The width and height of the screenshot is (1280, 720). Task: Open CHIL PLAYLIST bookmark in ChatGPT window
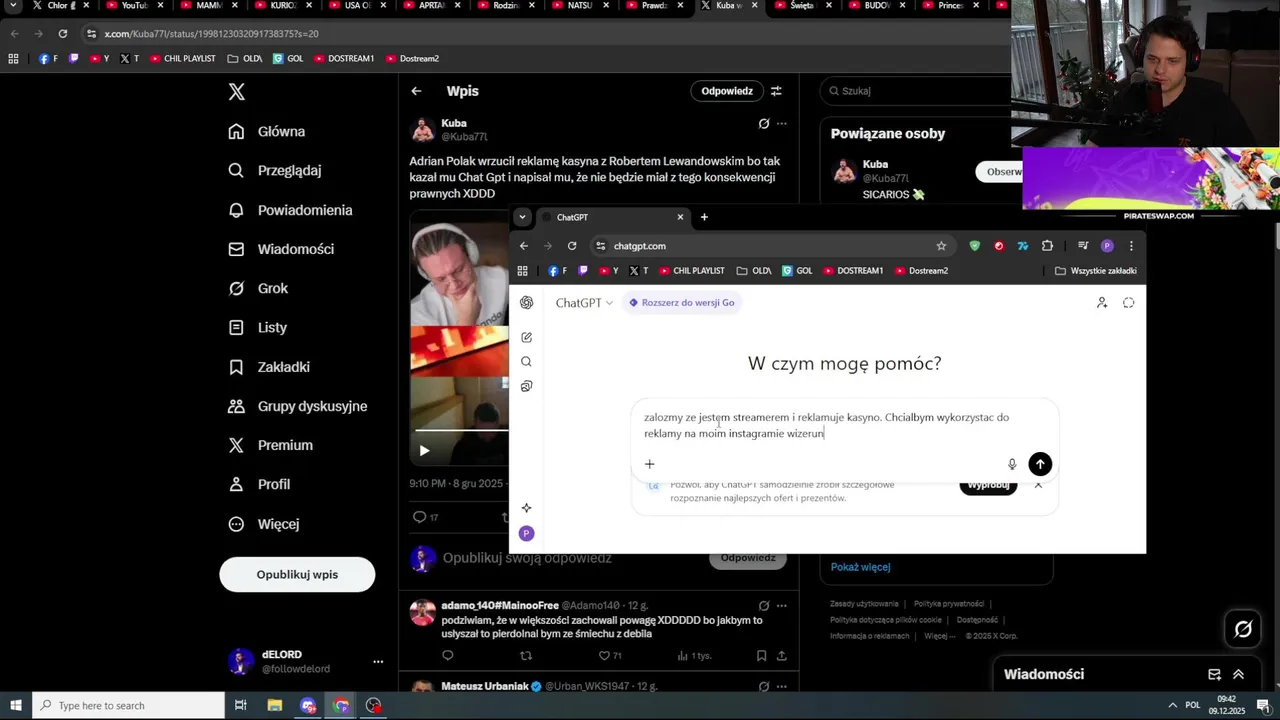coord(691,271)
